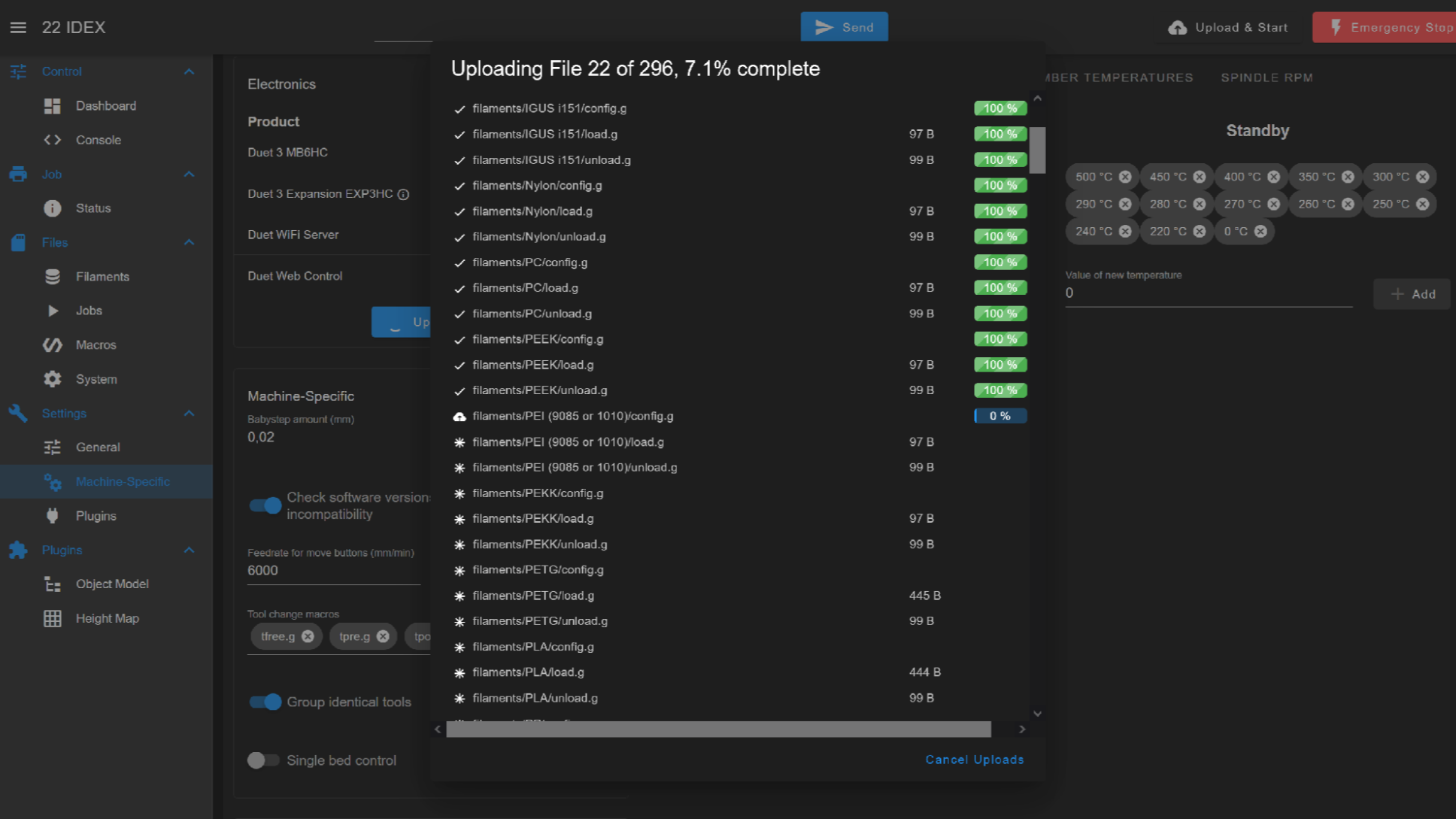The width and height of the screenshot is (1456, 819).
Task: Collapse the Files section
Action: [189, 242]
